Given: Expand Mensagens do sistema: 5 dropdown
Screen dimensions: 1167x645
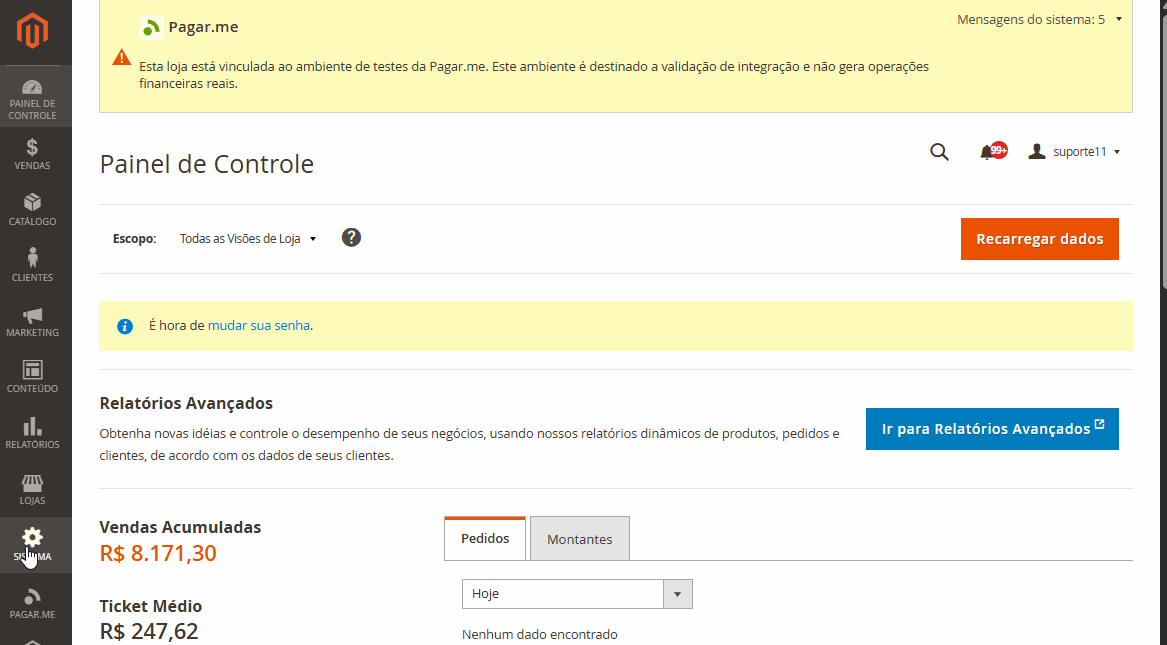Looking at the screenshot, I should [x=1040, y=19].
